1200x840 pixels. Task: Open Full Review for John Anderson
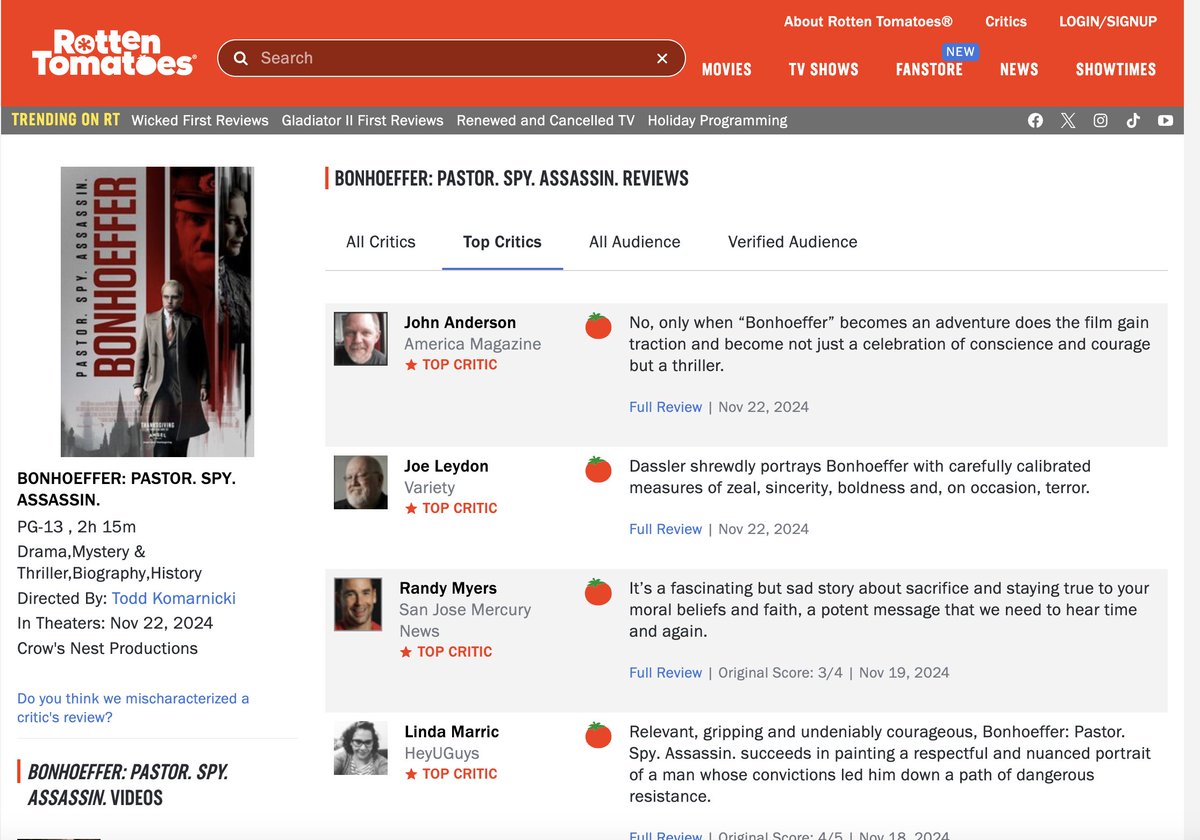666,407
